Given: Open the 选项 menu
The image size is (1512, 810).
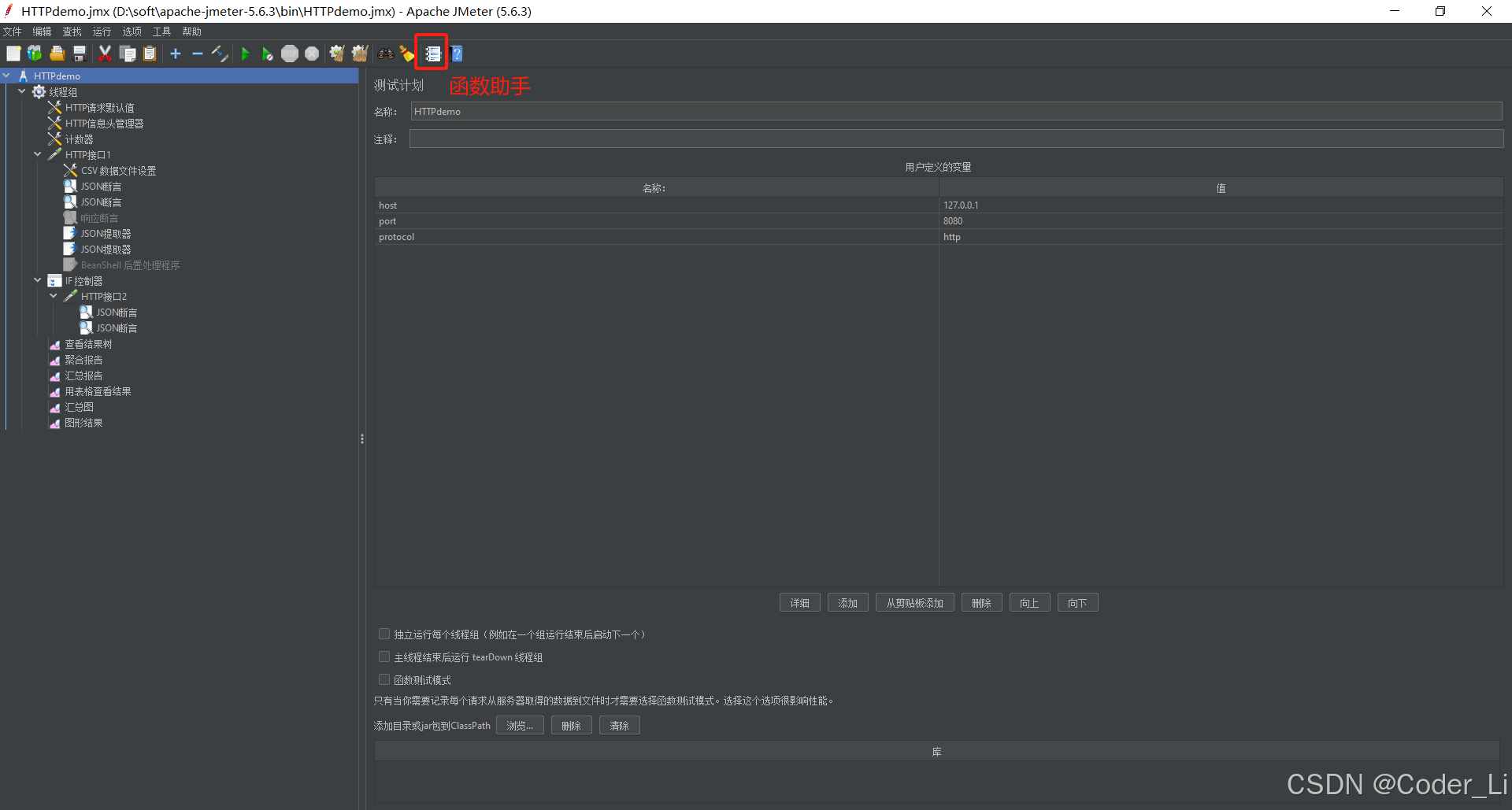Looking at the screenshot, I should coord(132,31).
